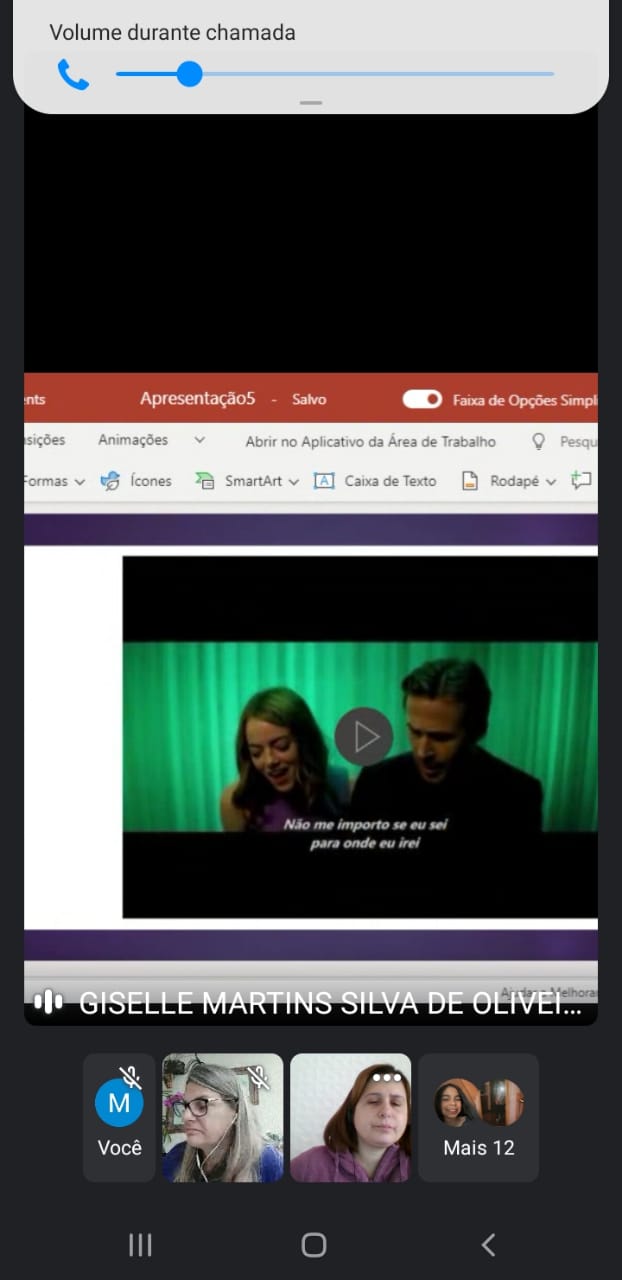Tap the Android recent apps button
This screenshot has height=1280, width=622.
[140, 1244]
